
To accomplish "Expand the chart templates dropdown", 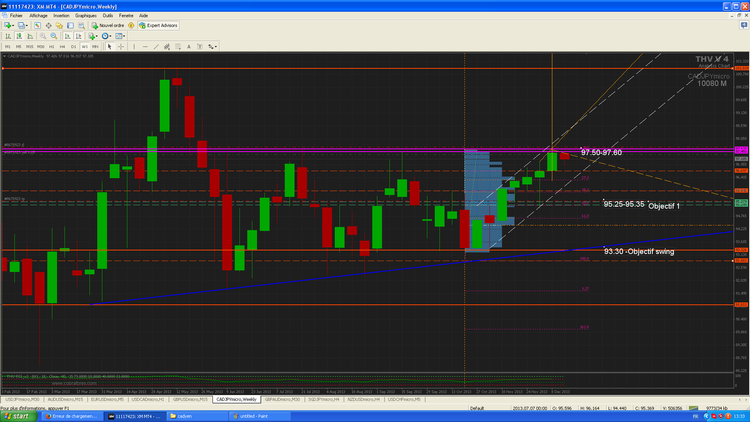I will [124, 36].
